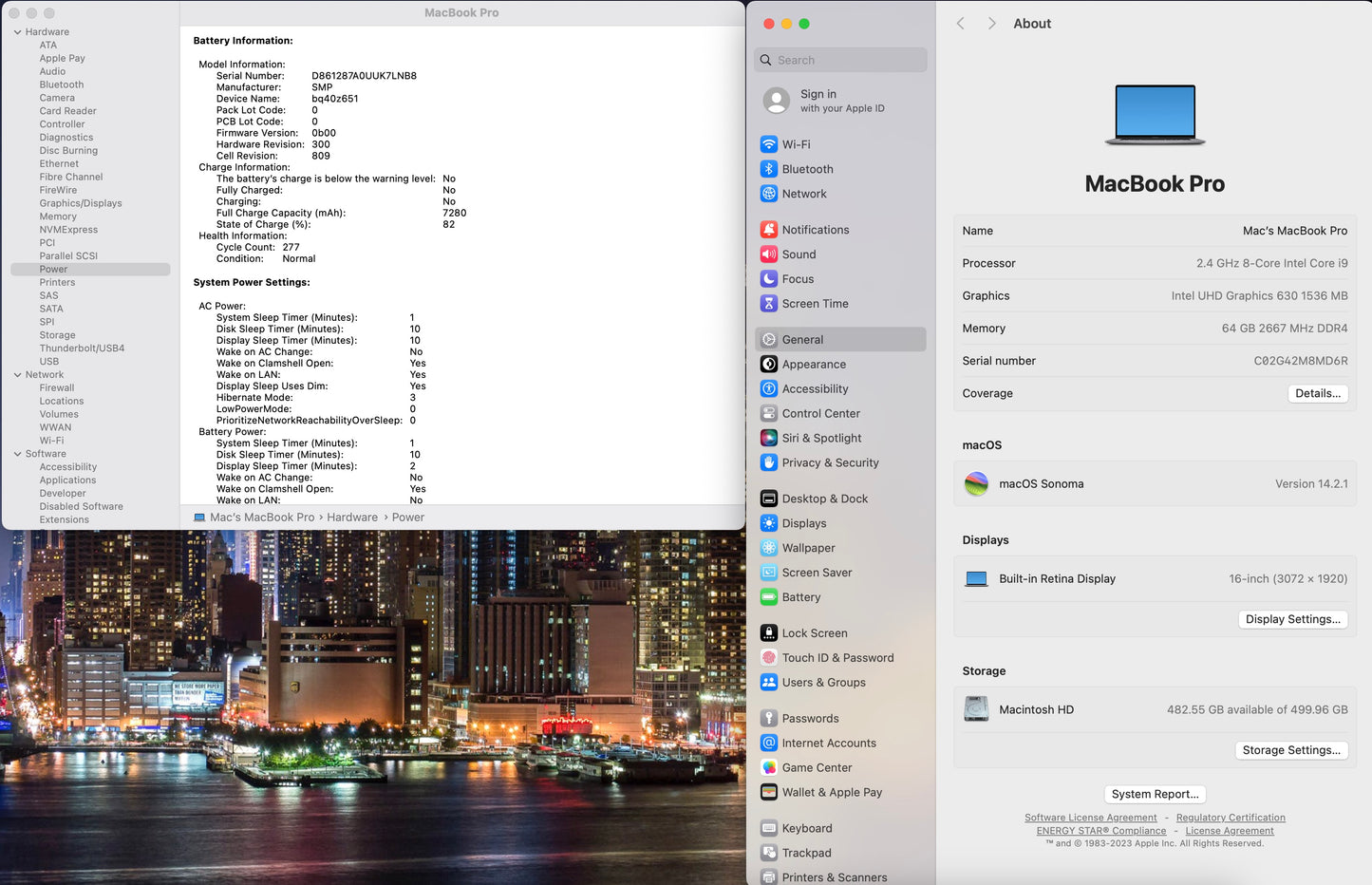Select the Focus moon icon
Screen dimensions: 1372x885
[769, 279]
